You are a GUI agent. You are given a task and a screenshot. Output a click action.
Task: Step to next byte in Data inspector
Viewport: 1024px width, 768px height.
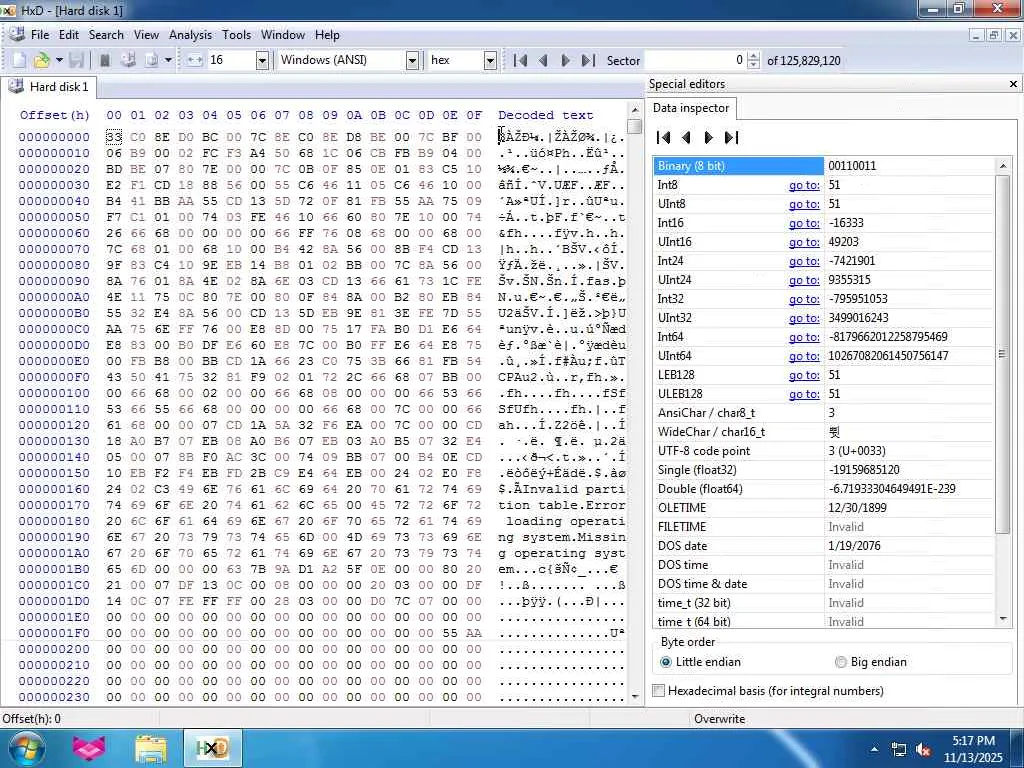709,137
